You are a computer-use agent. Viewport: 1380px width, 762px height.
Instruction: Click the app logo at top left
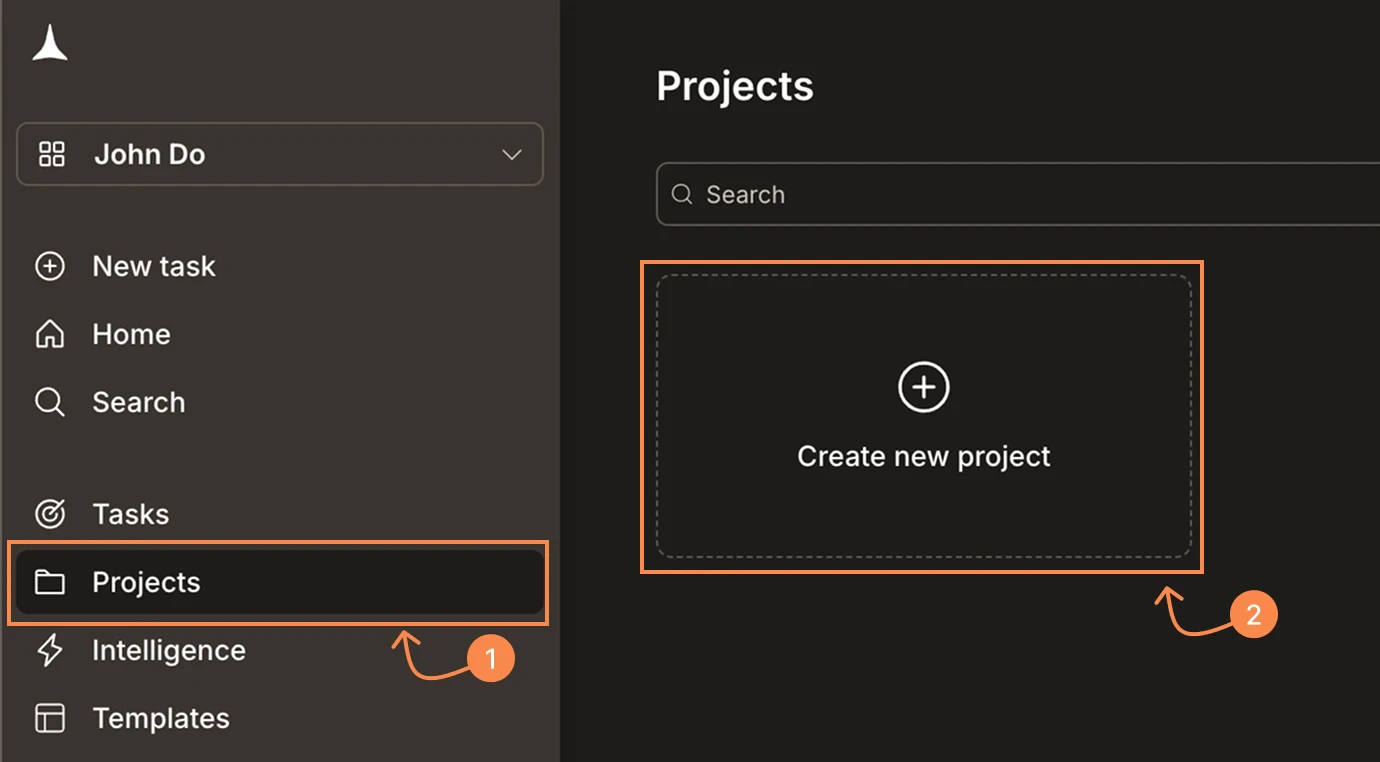point(49,44)
